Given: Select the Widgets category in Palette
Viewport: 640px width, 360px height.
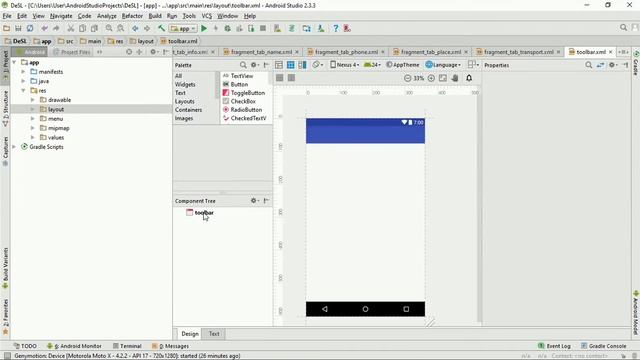Looking at the screenshot, I should 185,84.
